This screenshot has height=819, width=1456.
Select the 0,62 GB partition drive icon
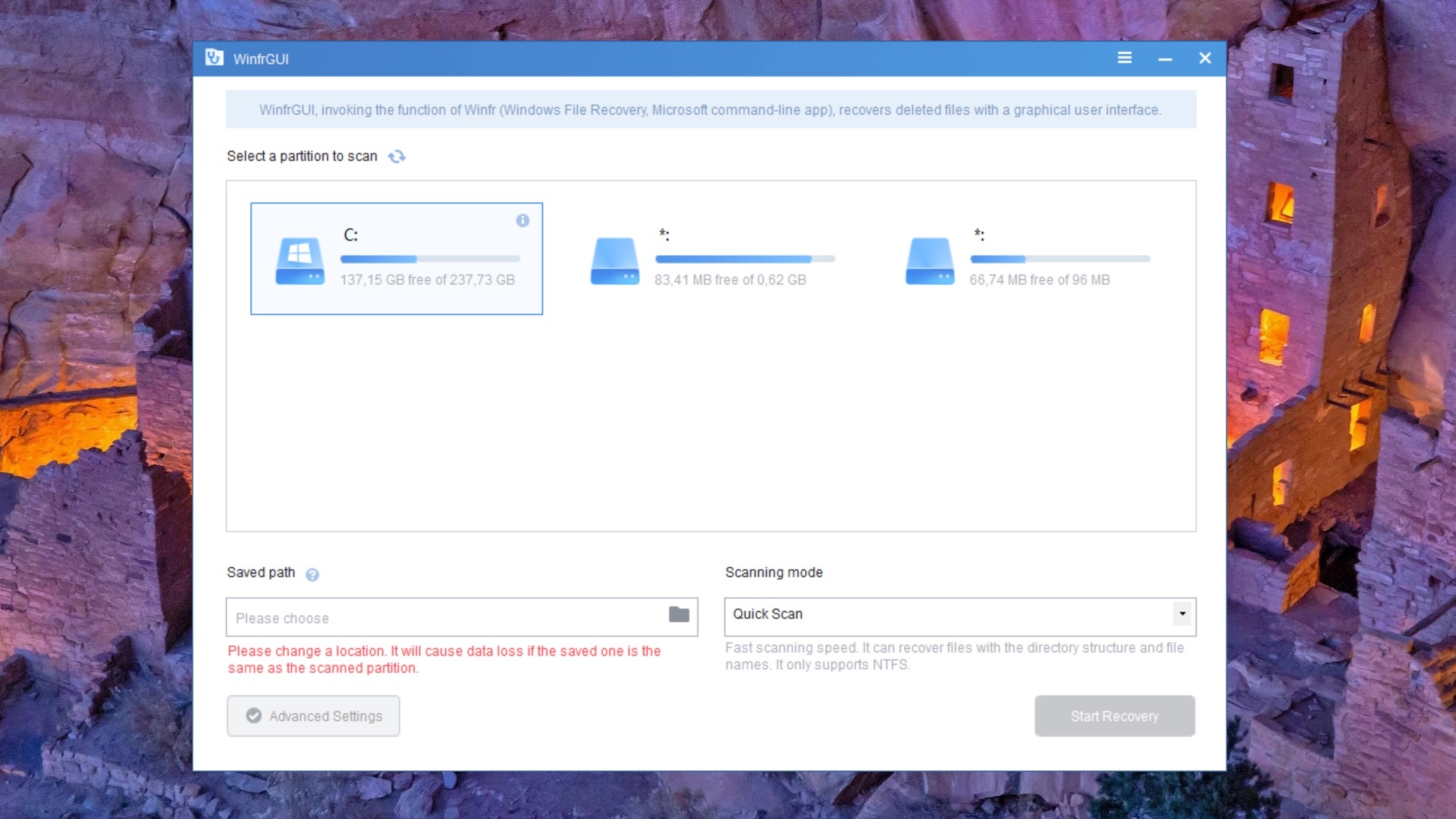(615, 261)
